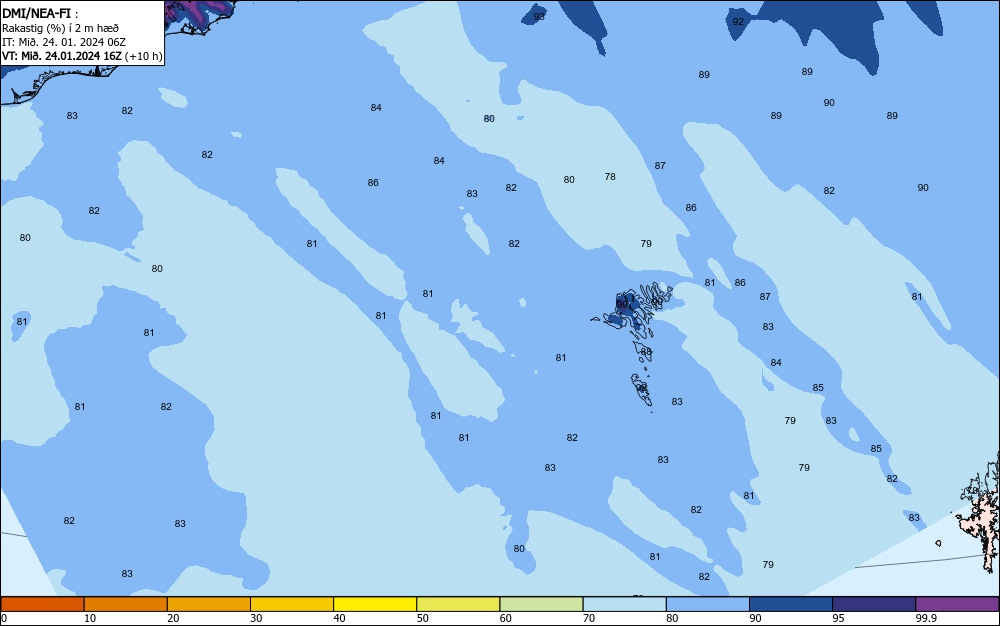Image resolution: width=1000 pixels, height=626 pixels.
Task: Click the humidity value '78' on the map
Action: (610, 177)
